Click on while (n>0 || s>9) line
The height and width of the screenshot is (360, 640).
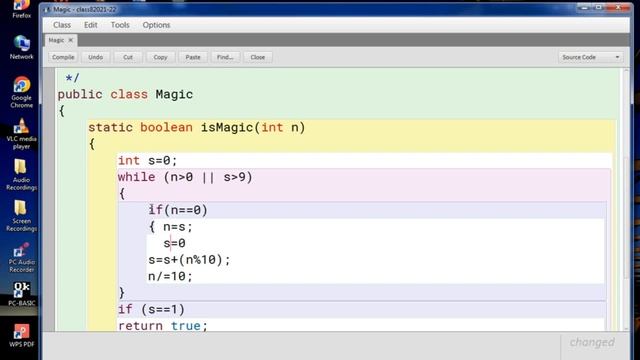click(x=185, y=177)
